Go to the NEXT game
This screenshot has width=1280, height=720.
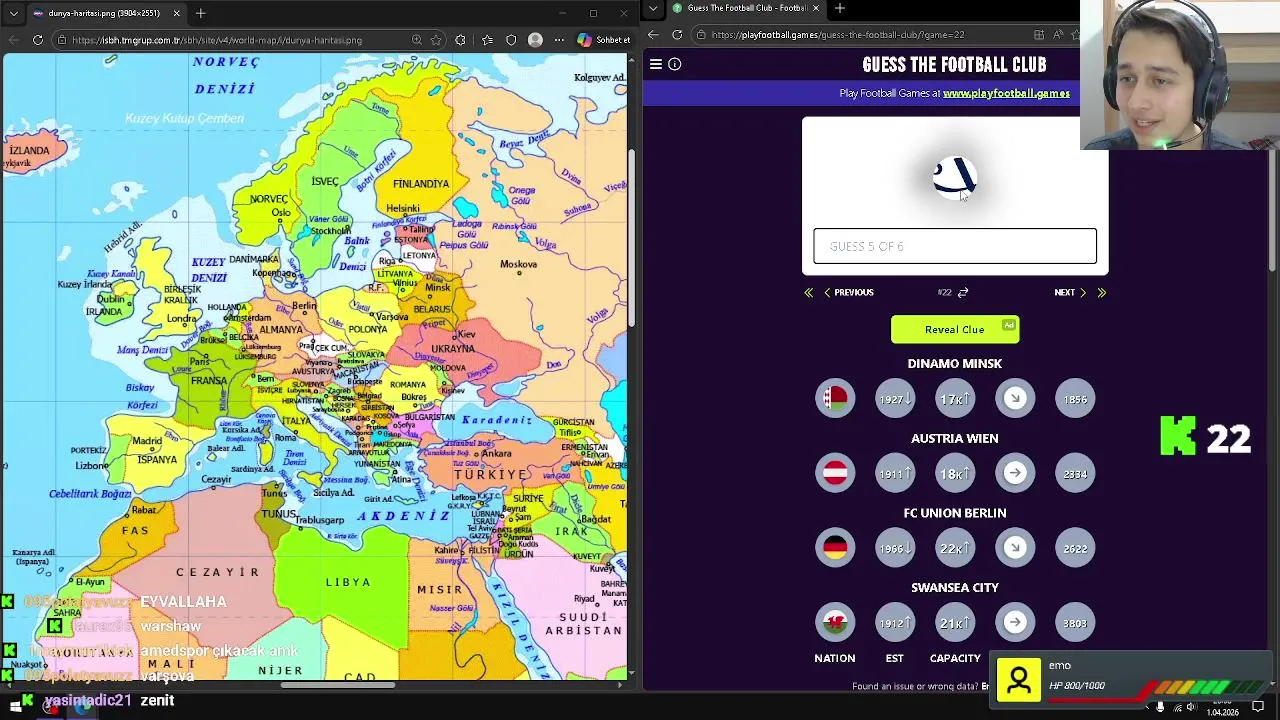click(1070, 292)
